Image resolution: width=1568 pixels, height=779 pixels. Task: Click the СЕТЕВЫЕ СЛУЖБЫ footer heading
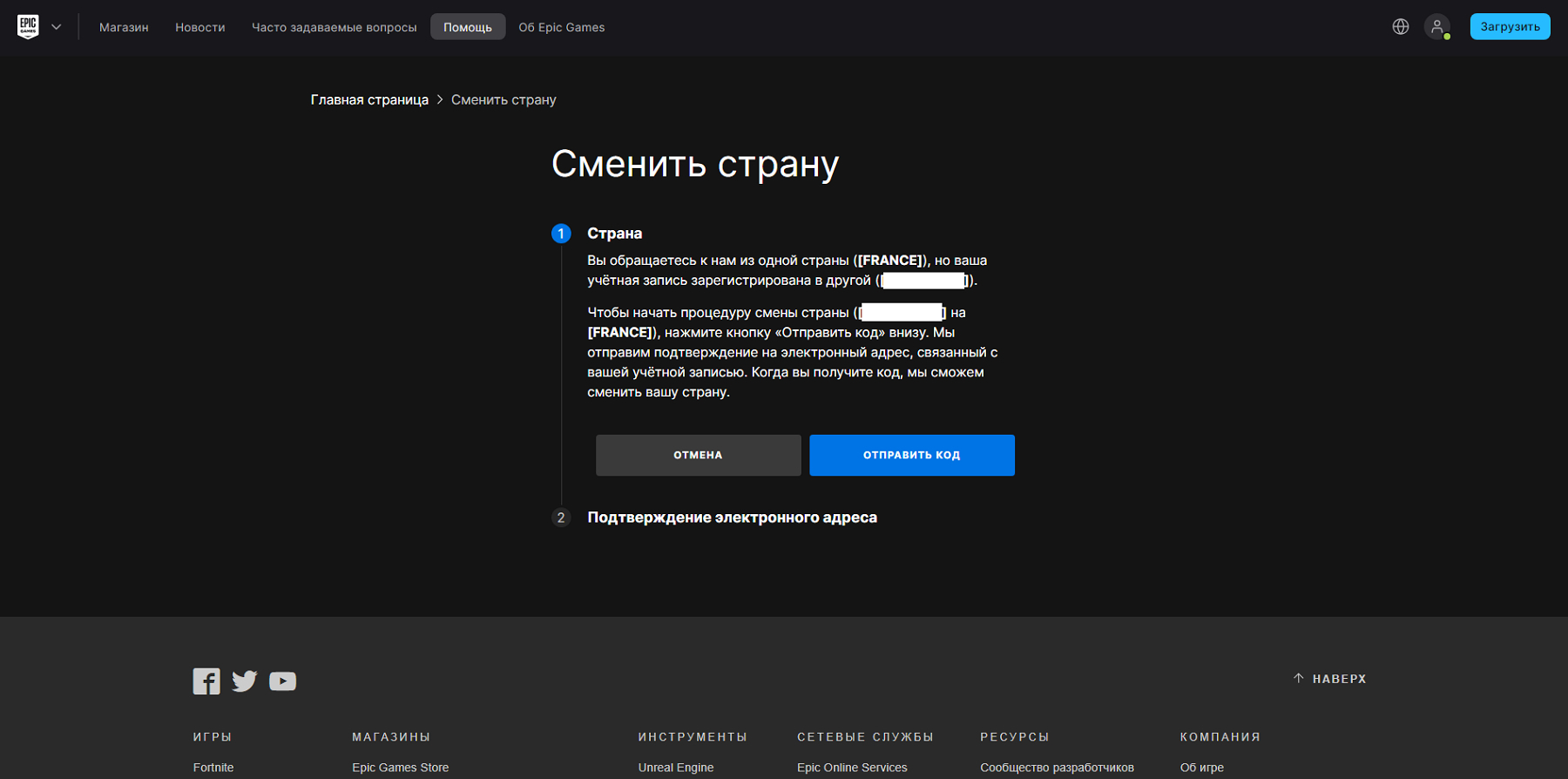point(866,737)
